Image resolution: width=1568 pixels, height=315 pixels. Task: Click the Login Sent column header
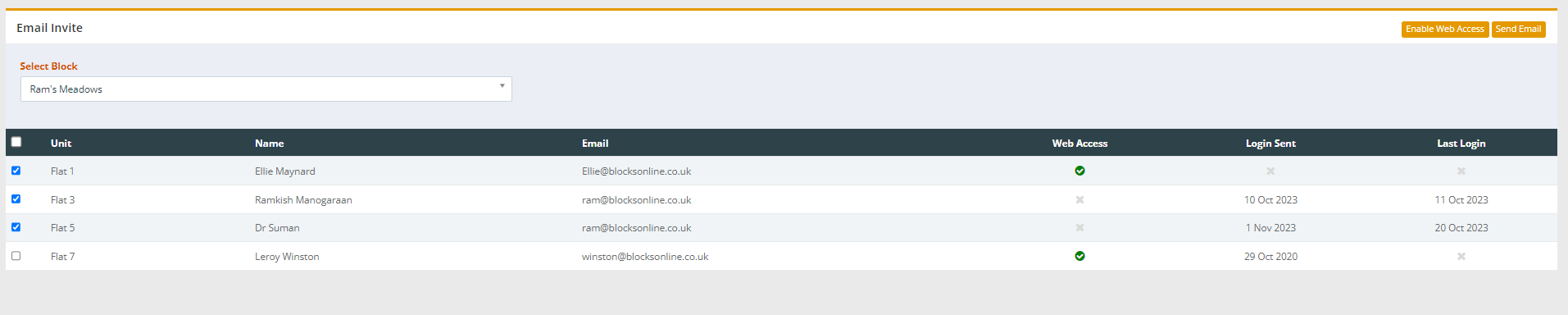[1270, 143]
